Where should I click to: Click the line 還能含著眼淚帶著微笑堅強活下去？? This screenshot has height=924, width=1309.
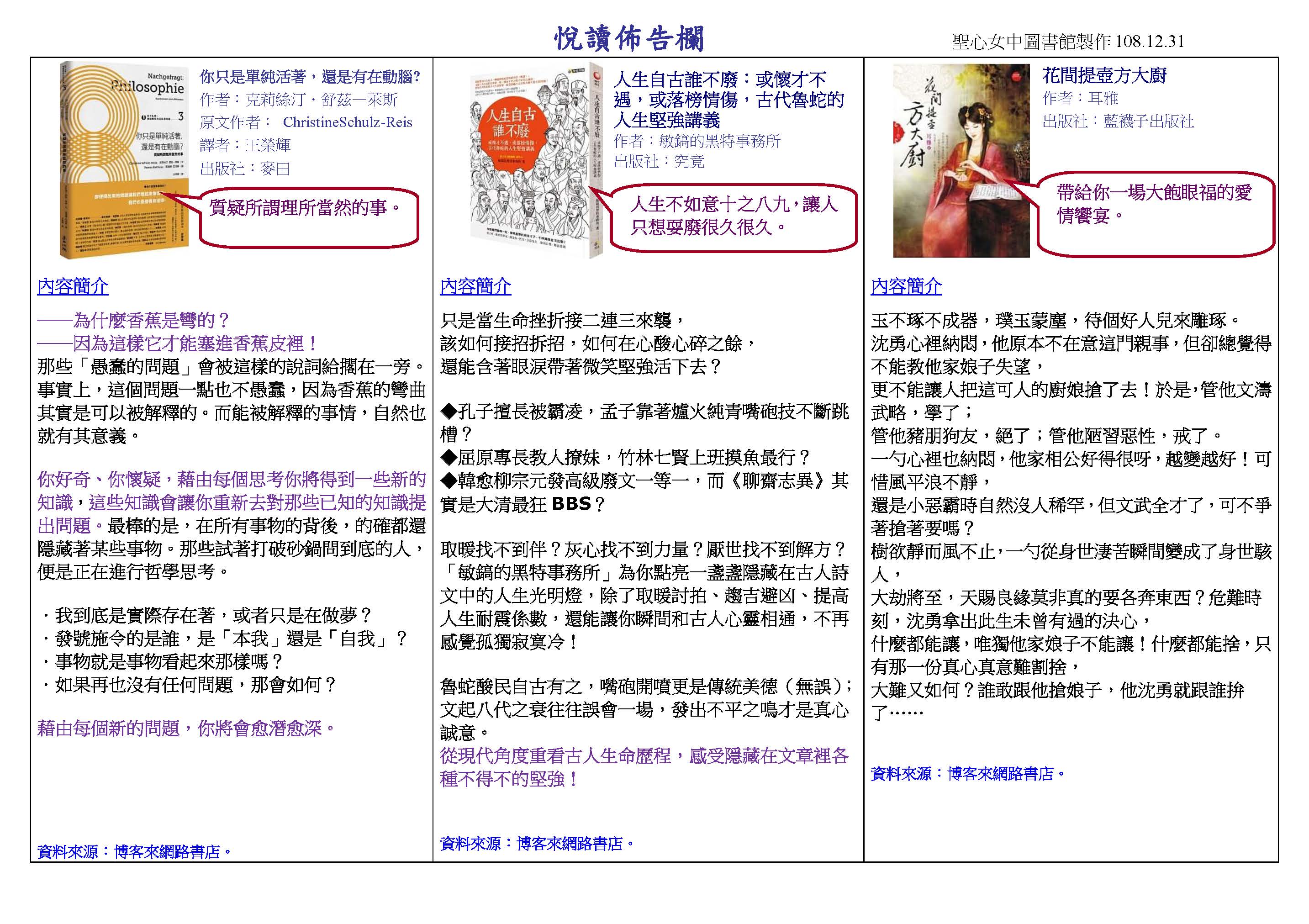click(581, 366)
